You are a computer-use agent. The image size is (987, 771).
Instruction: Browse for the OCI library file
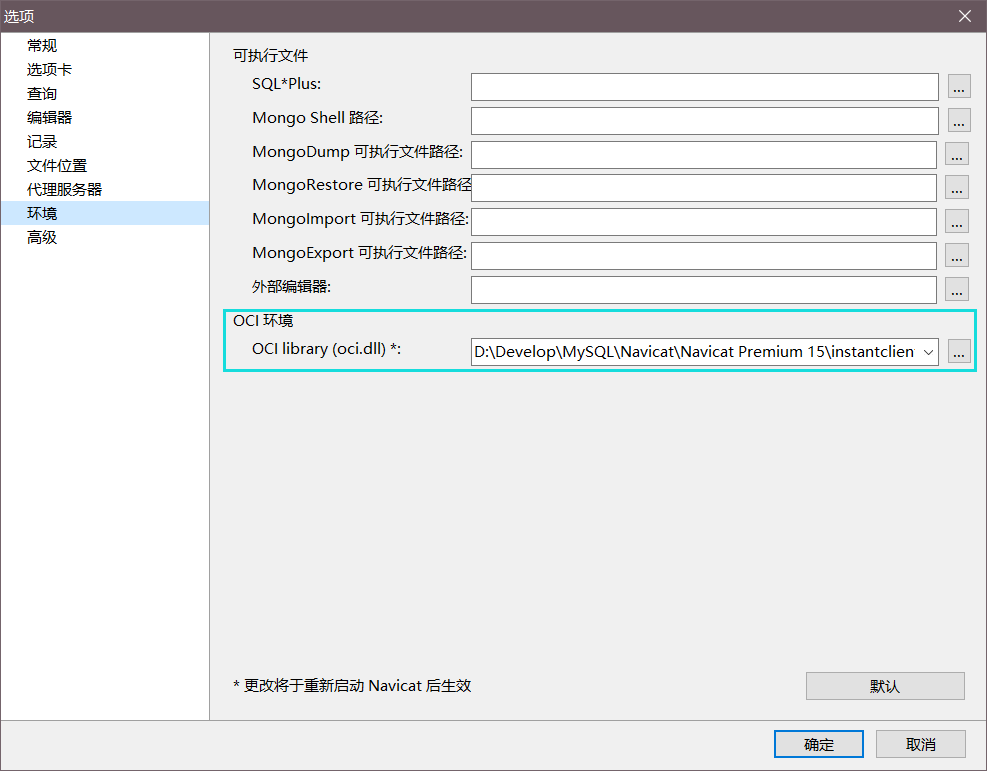(958, 351)
